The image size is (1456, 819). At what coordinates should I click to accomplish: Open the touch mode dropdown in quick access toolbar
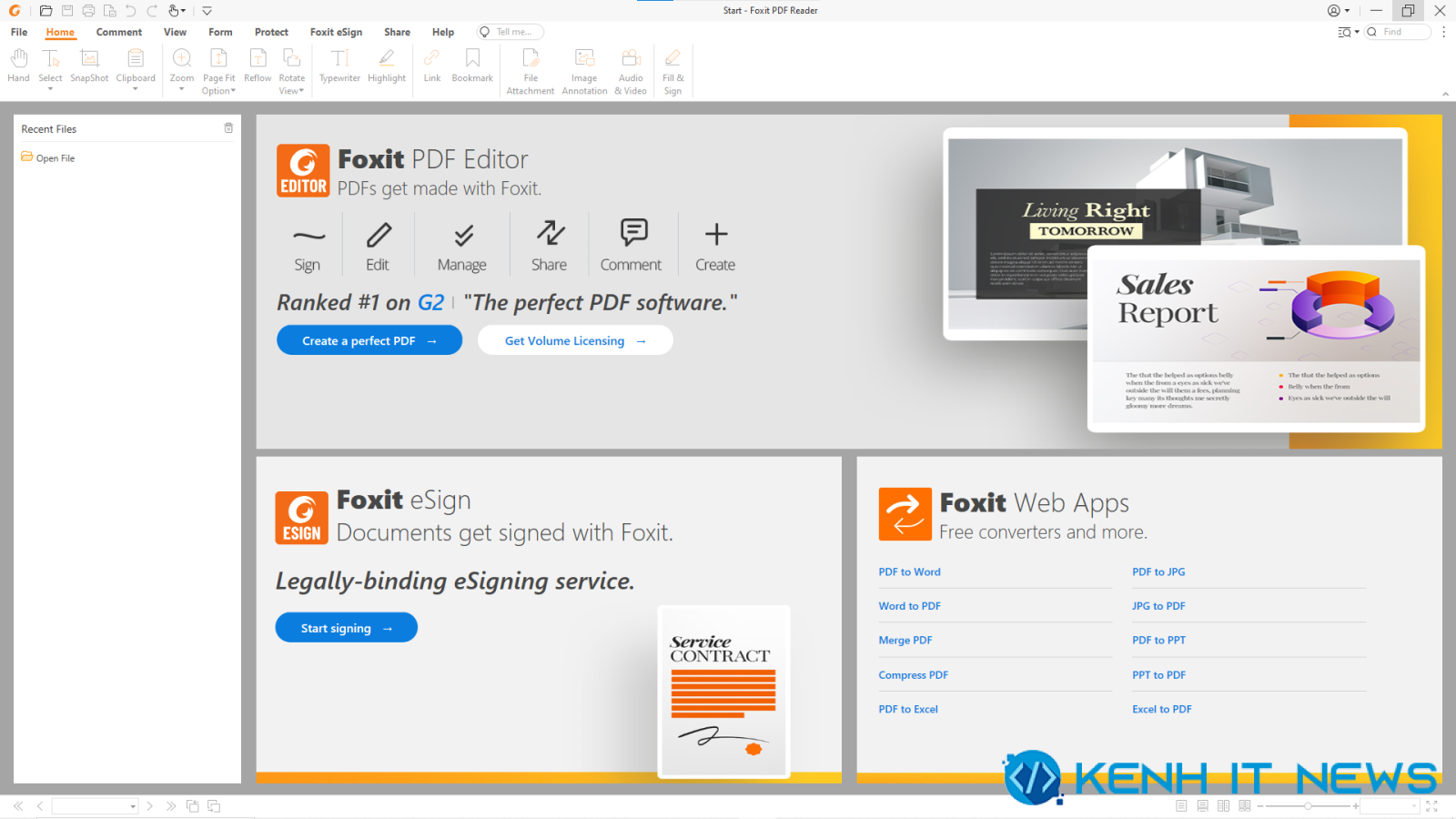(x=184, y=11)
